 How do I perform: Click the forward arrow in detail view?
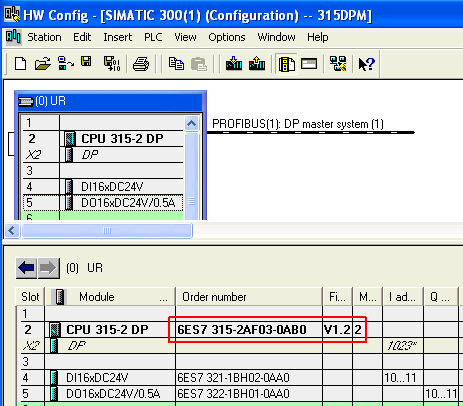[x=49, y=268]
